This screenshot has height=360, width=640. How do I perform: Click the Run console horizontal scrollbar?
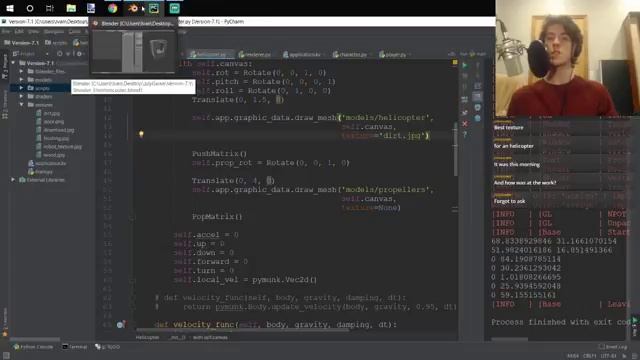tap(510, 338)
